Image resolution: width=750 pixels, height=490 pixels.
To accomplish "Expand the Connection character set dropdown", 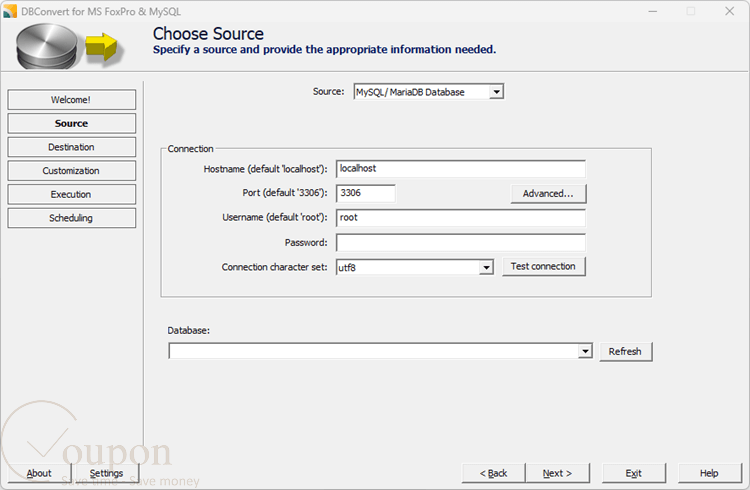I will pos(486,267).
